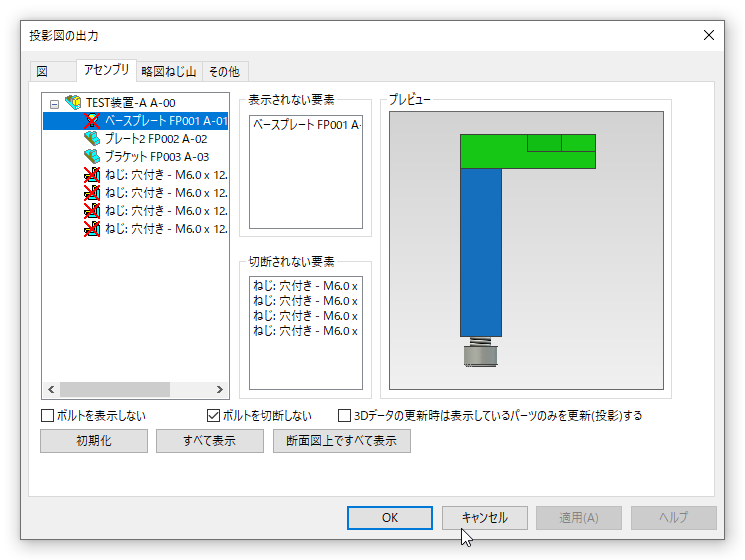The height and width of the screenshot is (560, 745).
Task: Open the 図 tab
Action: tap(52, 71)
